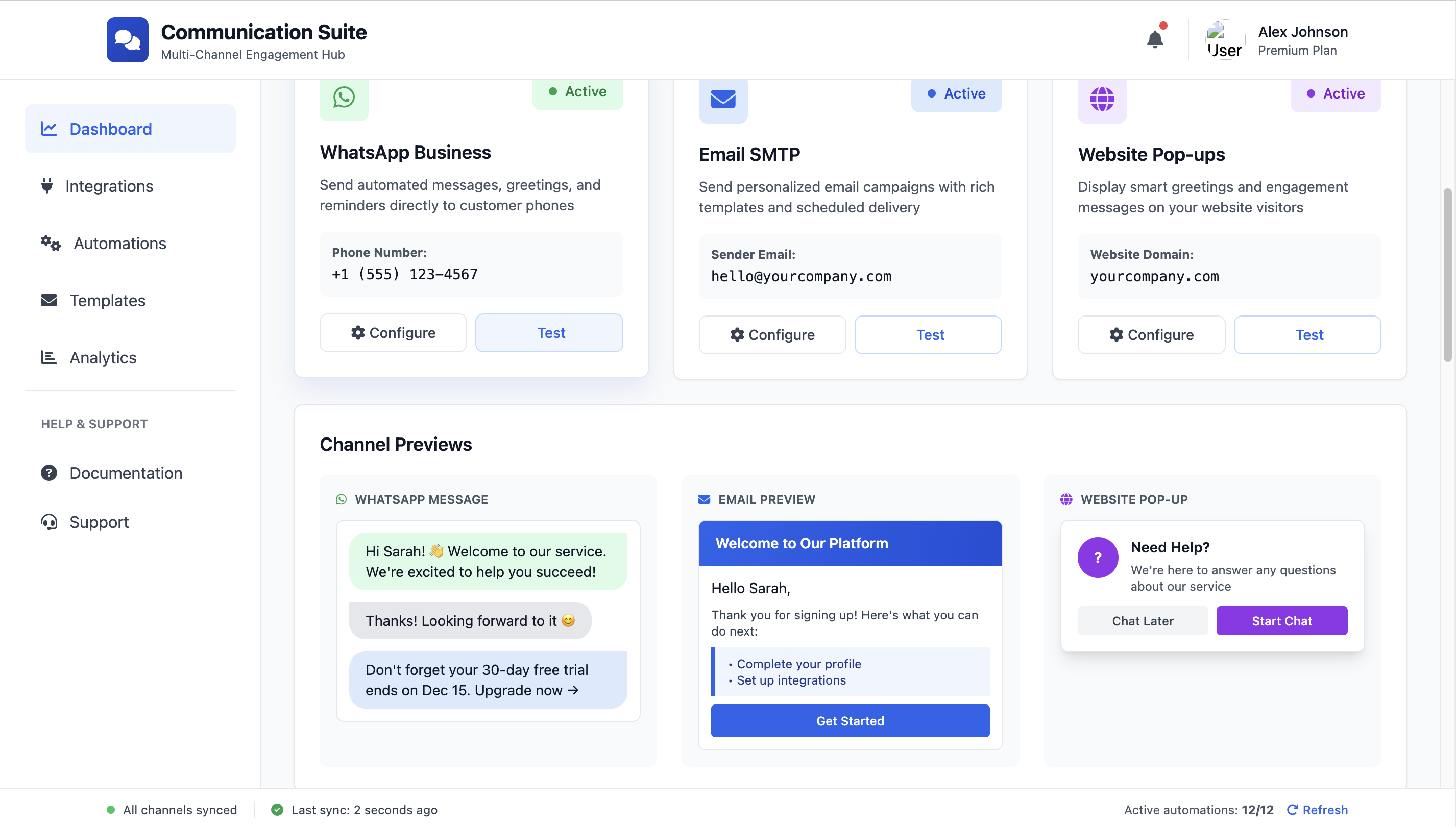Click the purple question mark help icon

click(1097, 557)
